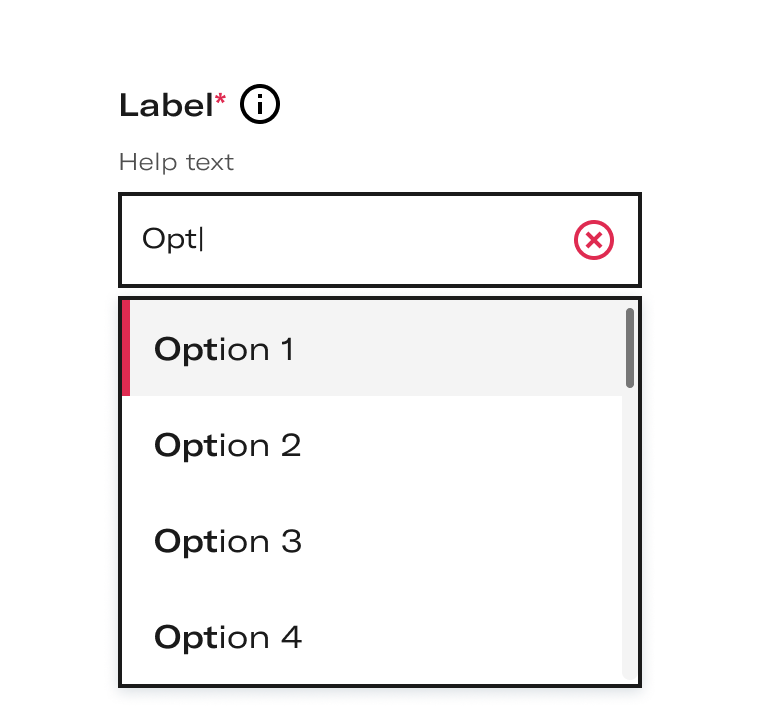Viewport: 762px width, 720px height.
Task: Click the gray scrollbar thumb in list
Action: (630, 348)
